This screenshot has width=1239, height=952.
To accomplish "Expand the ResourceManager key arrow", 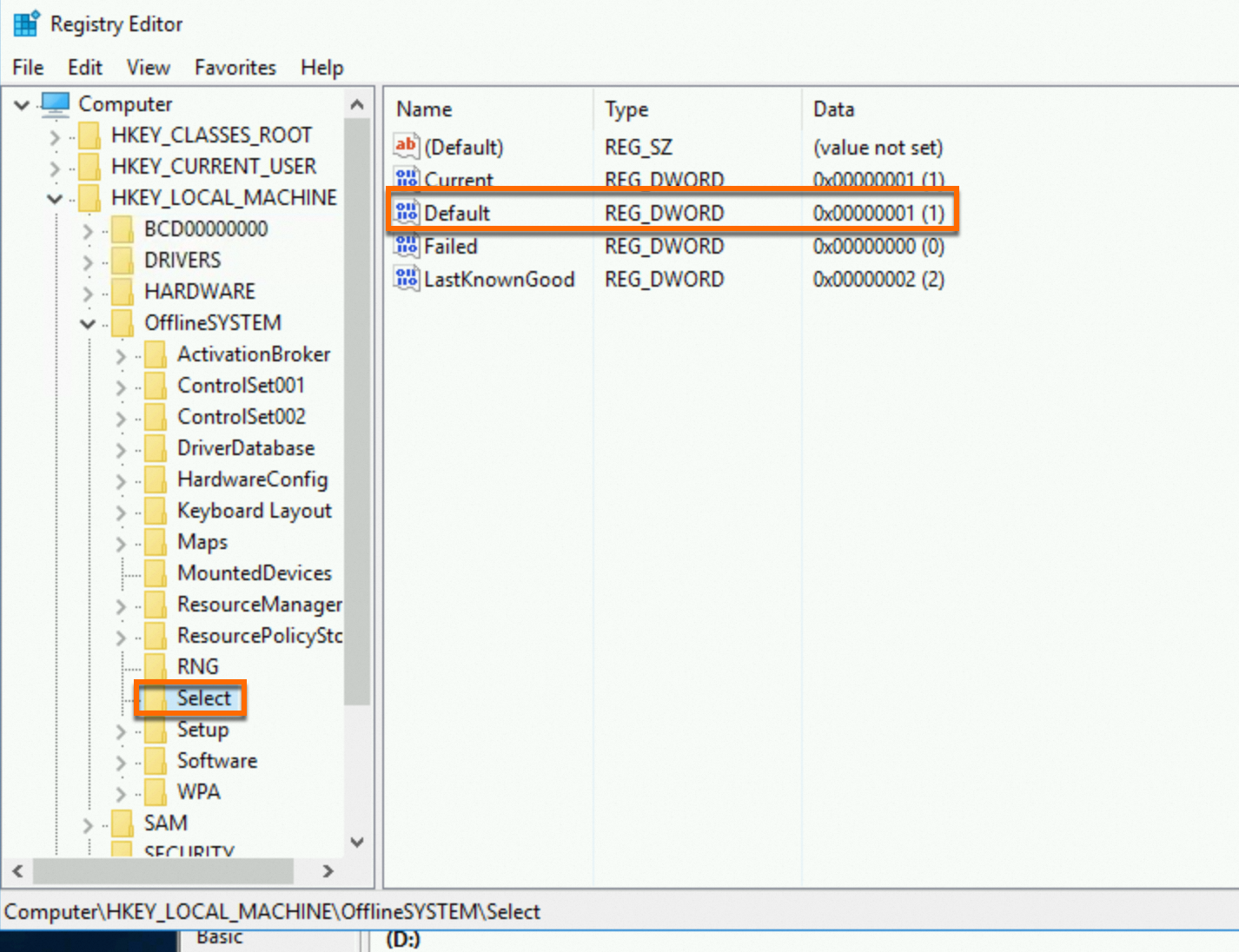I will pos(121,605).
